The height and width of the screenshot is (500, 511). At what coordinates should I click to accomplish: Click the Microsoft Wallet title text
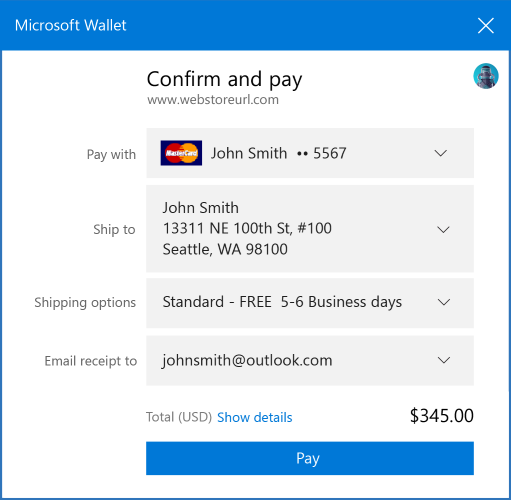(71, 25)
